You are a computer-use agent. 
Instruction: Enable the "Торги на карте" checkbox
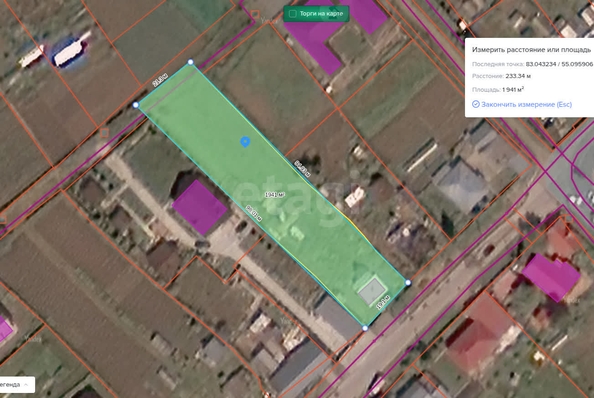pos(292,14)
